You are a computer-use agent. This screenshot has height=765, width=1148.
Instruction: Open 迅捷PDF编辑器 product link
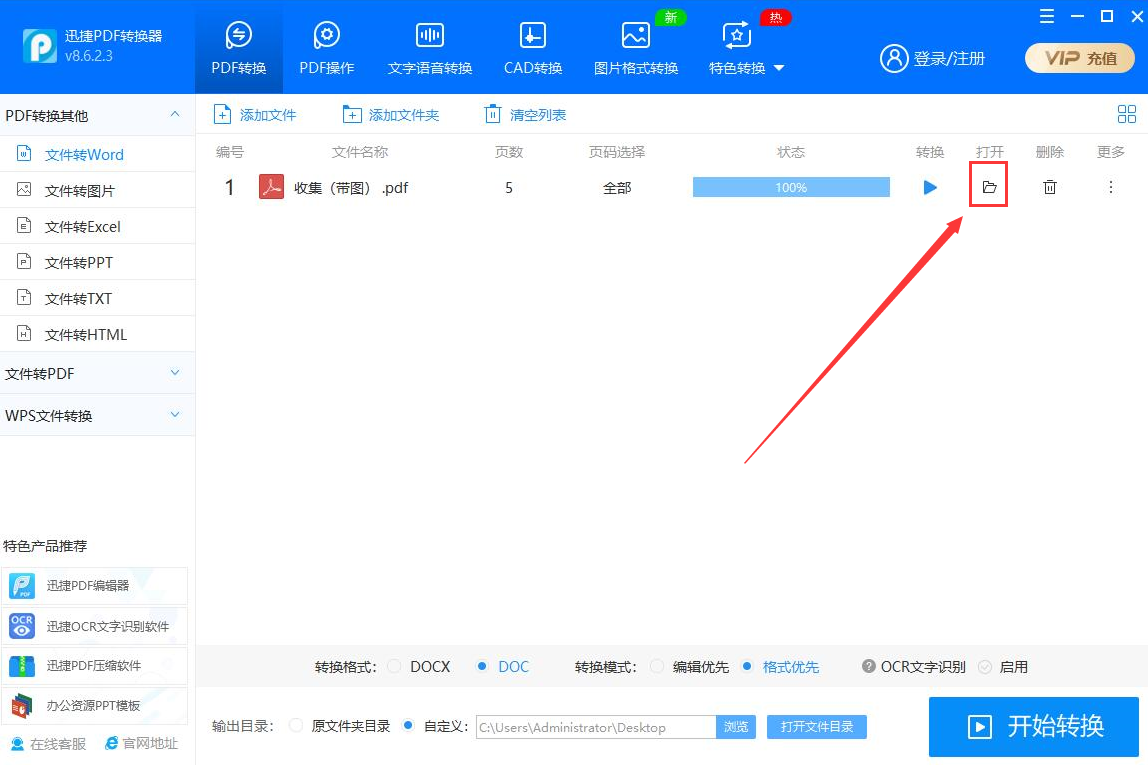click(x=94, y=586)
